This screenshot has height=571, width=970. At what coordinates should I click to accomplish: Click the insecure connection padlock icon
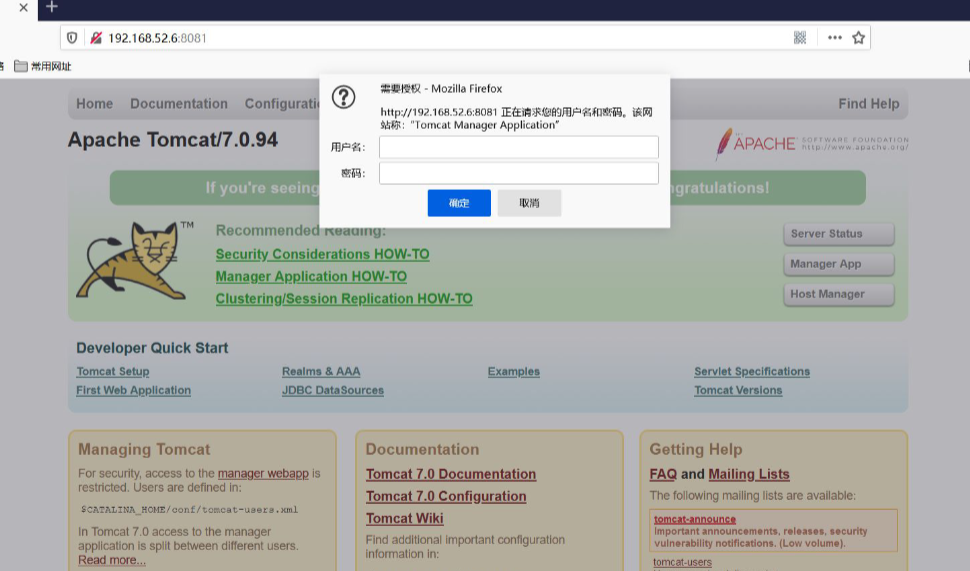tap(96, 38)
